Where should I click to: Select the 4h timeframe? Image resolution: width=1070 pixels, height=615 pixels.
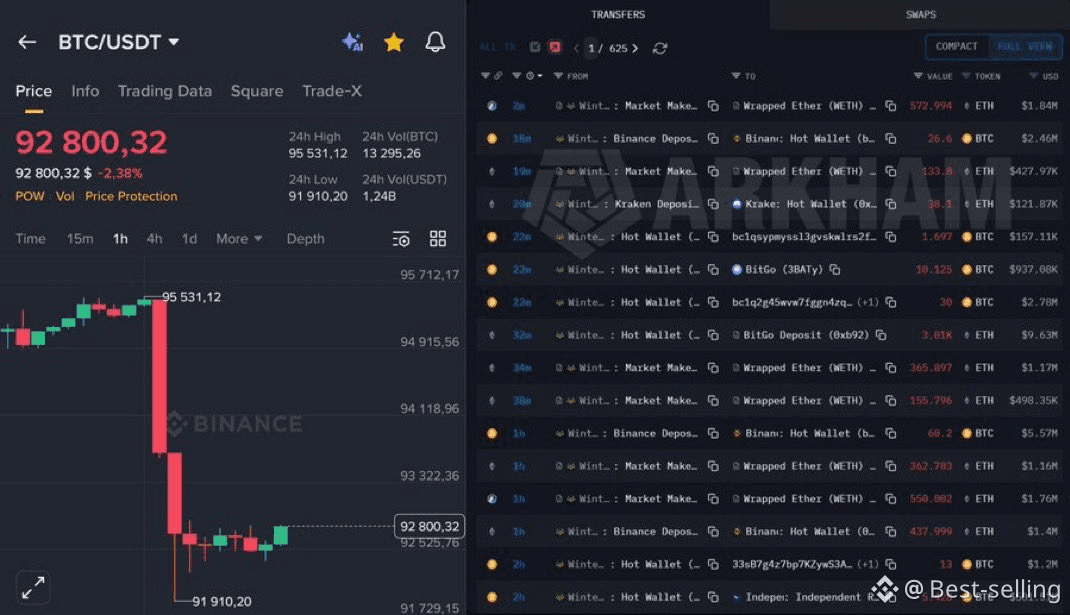pyautogui.click(x=154, y=239)
